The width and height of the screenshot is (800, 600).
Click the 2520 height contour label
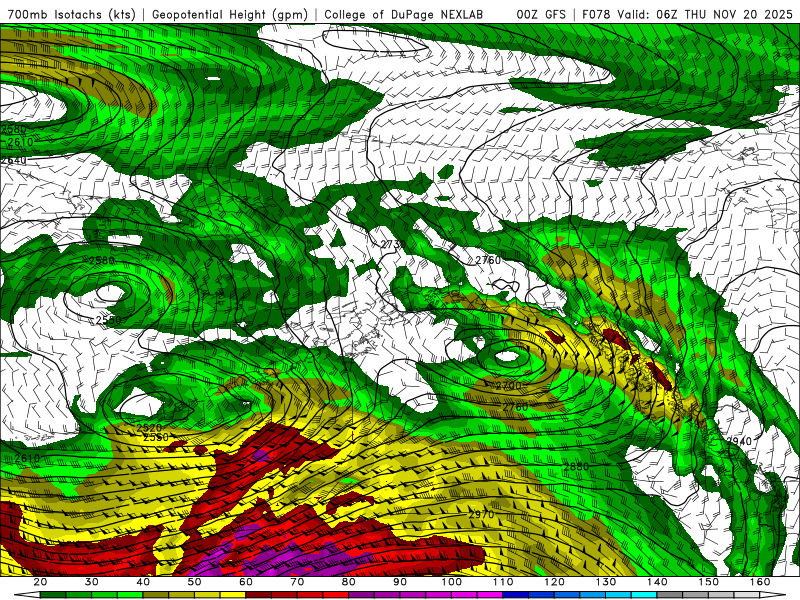tap(149, 428)
